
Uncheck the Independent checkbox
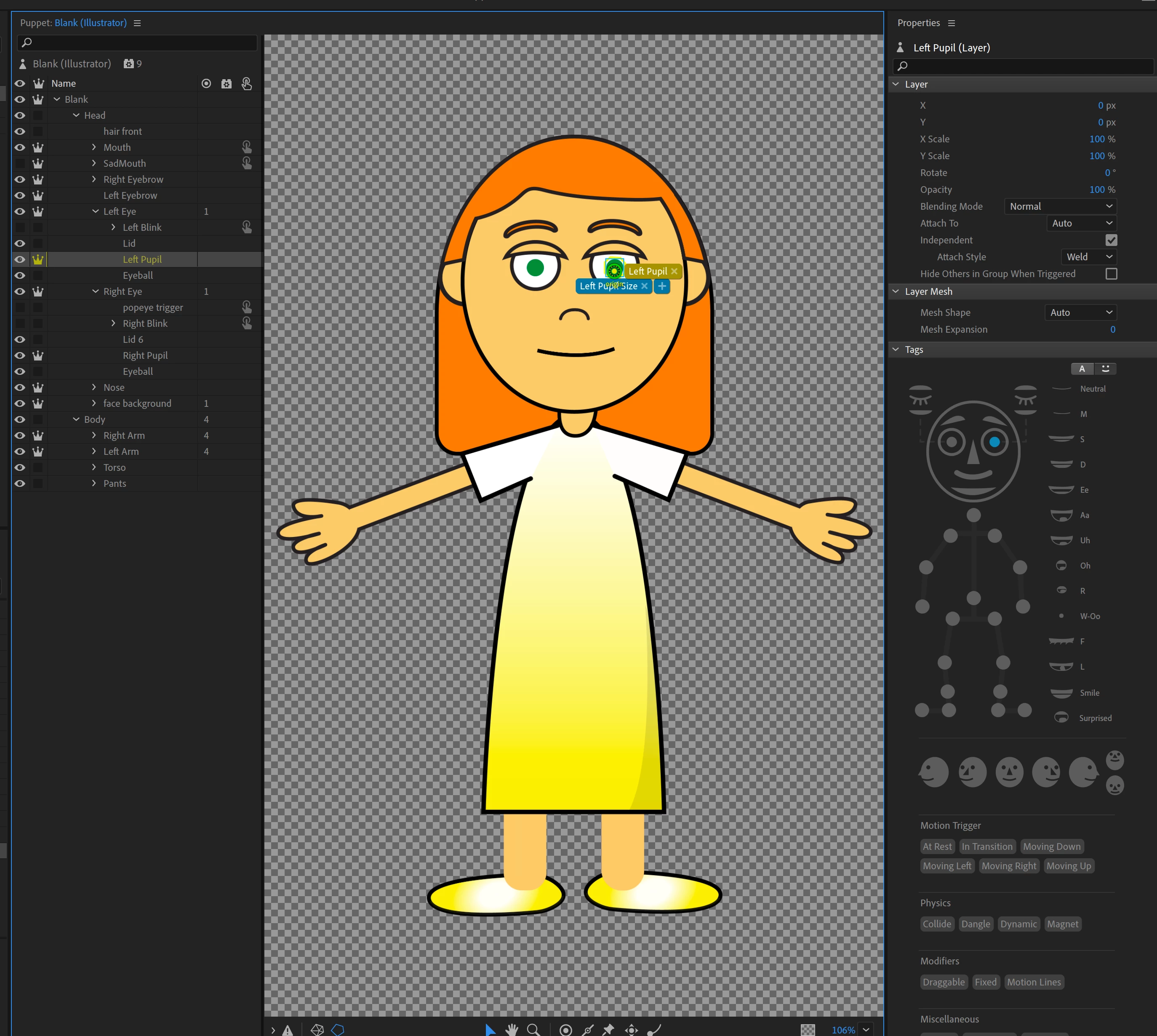(x=1111, y=240)
